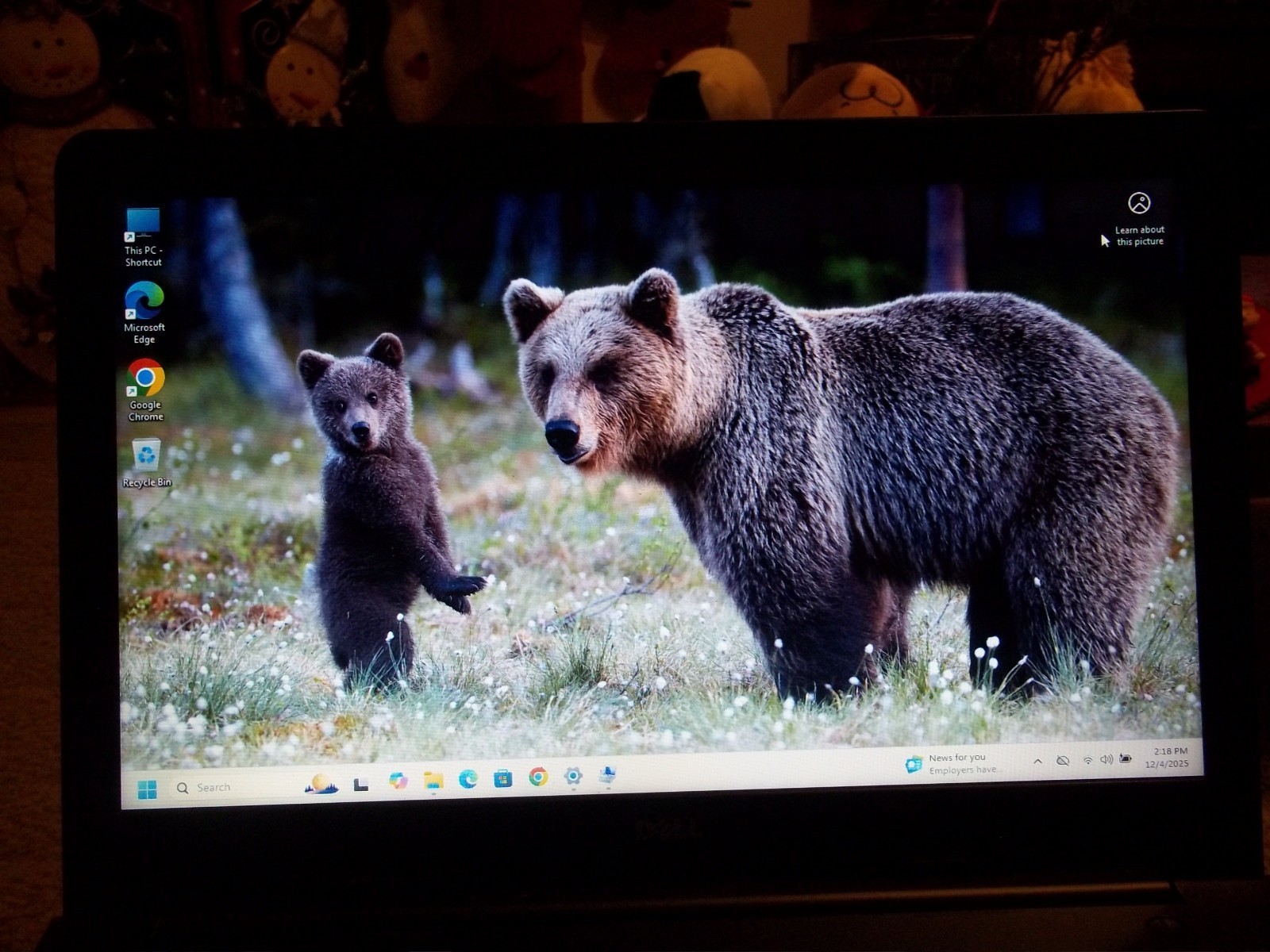Click the speaker volume tray icon
Screen dimensions: 1270x952
click(x=1106, y=759)
